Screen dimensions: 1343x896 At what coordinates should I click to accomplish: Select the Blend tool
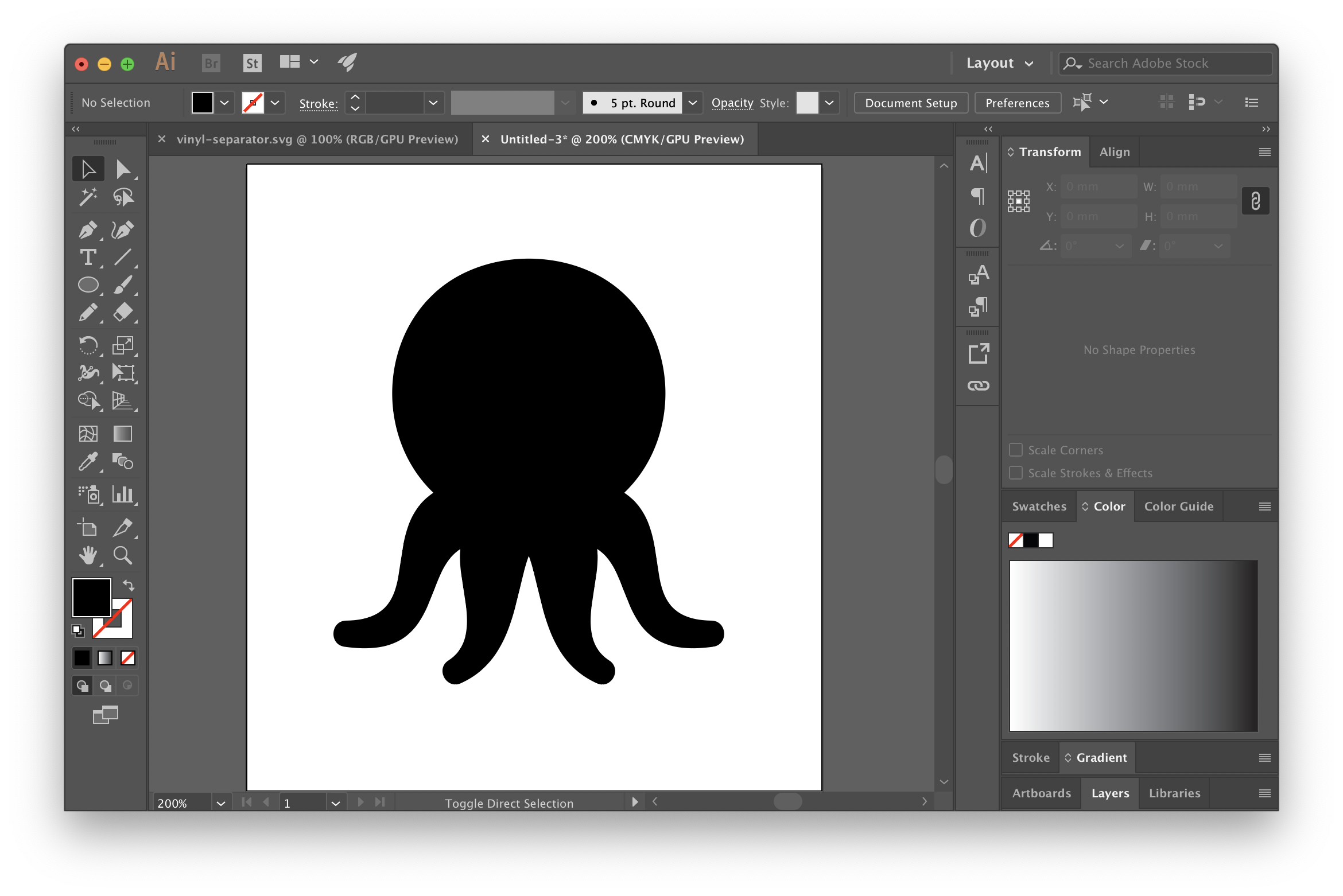point(123,462)
